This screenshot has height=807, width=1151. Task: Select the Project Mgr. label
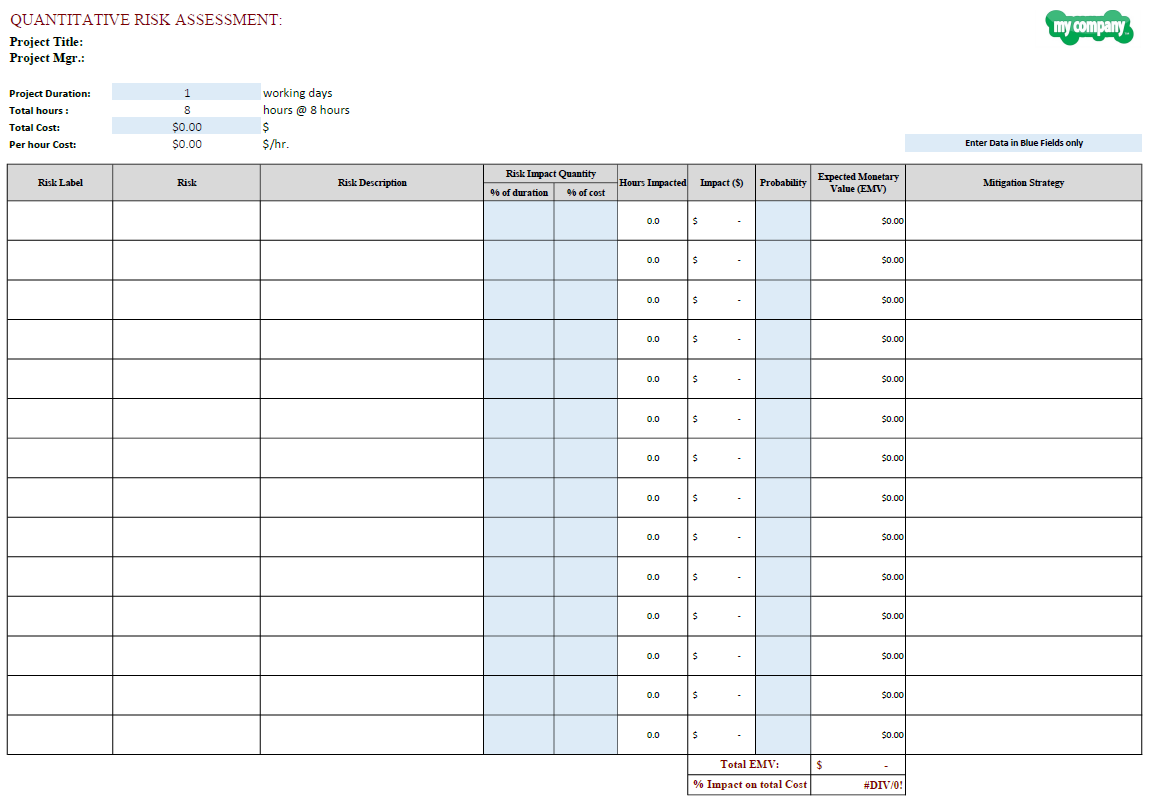(47, 58)
